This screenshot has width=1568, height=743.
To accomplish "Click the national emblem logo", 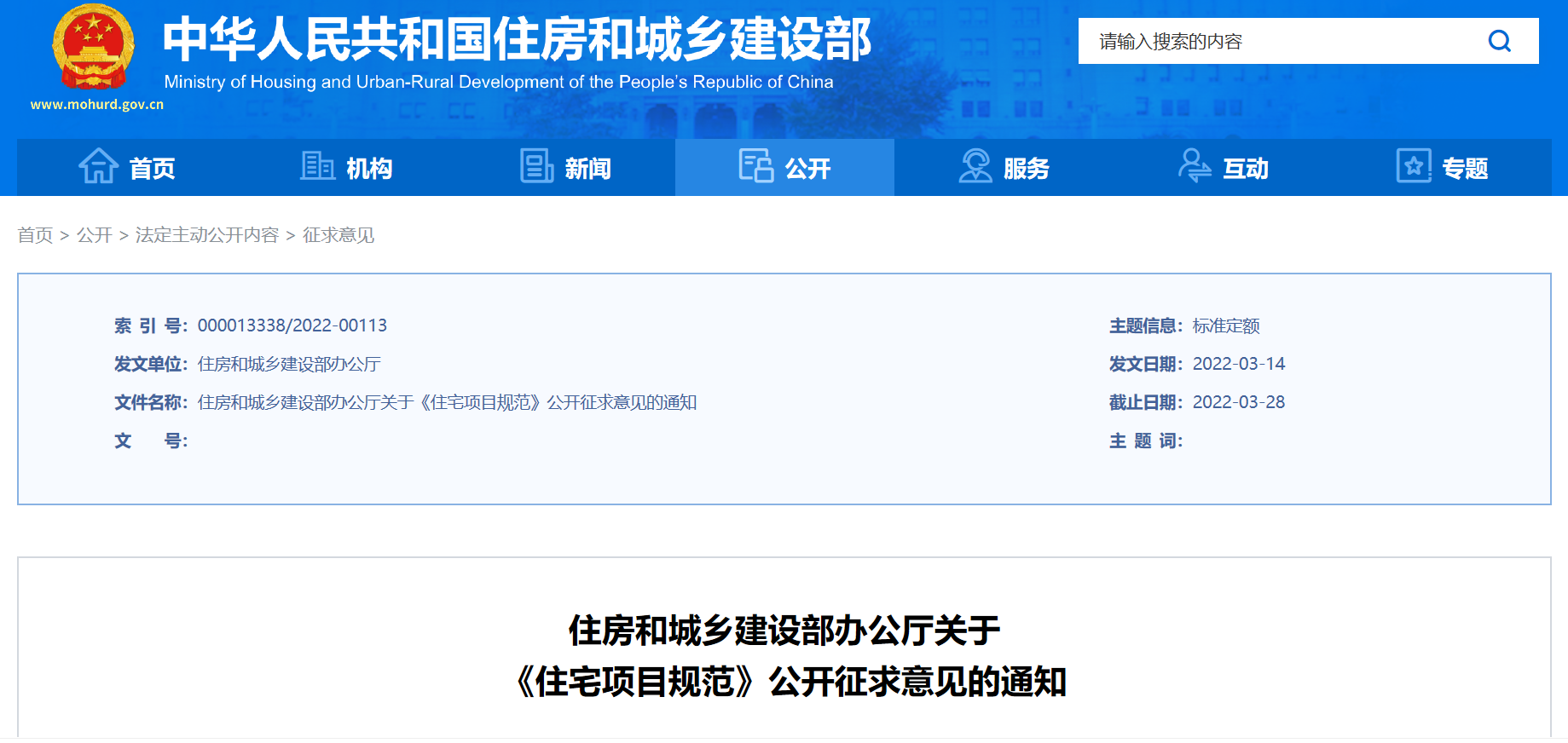I will pyautogui.click(x=94, y=47).
